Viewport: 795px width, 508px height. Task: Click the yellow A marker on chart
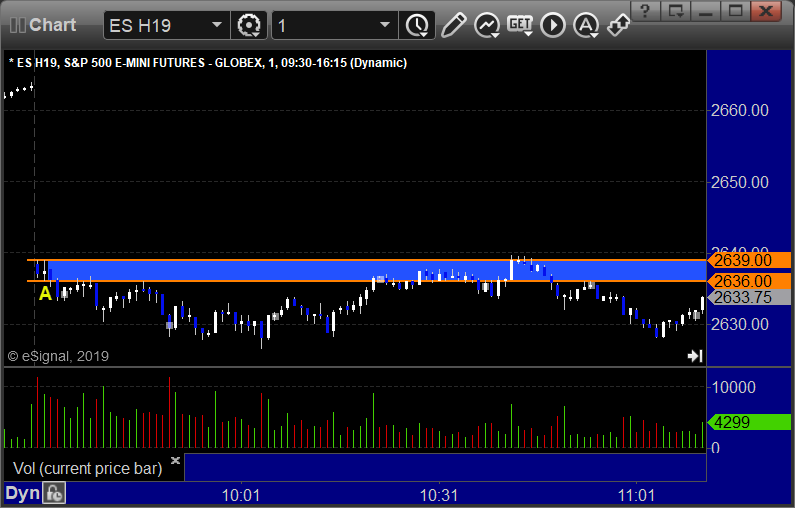(x=45, y=293)
